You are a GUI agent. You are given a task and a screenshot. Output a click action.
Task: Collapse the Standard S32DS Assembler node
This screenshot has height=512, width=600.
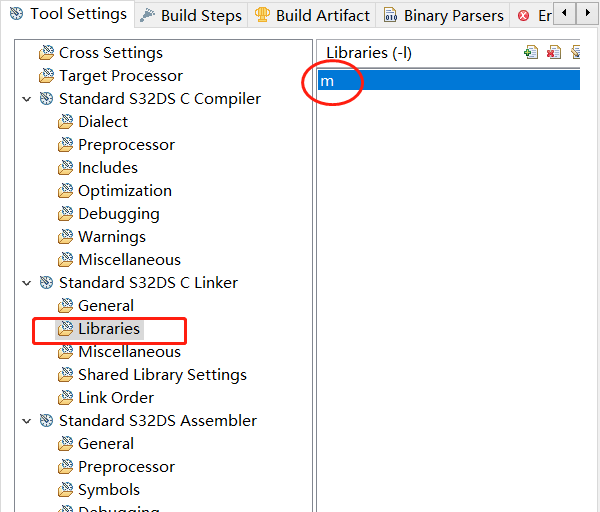click(26, 421)
